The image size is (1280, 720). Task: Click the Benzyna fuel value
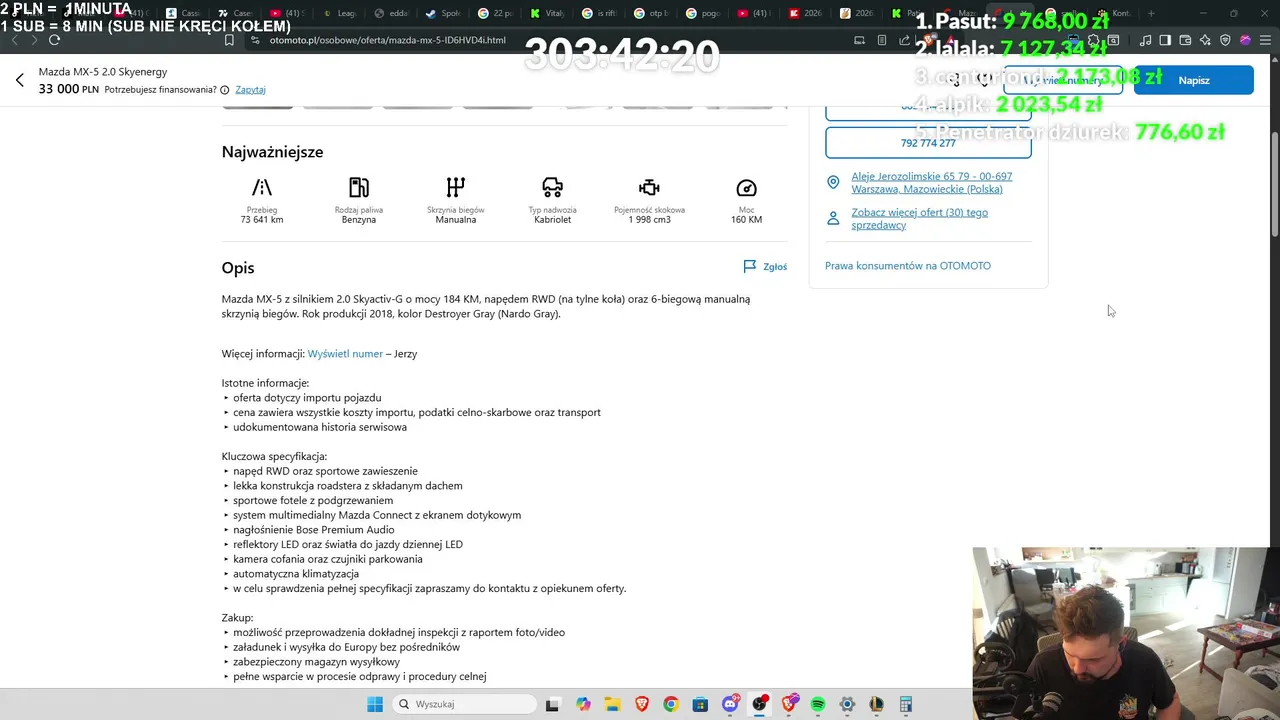[359, 220]
